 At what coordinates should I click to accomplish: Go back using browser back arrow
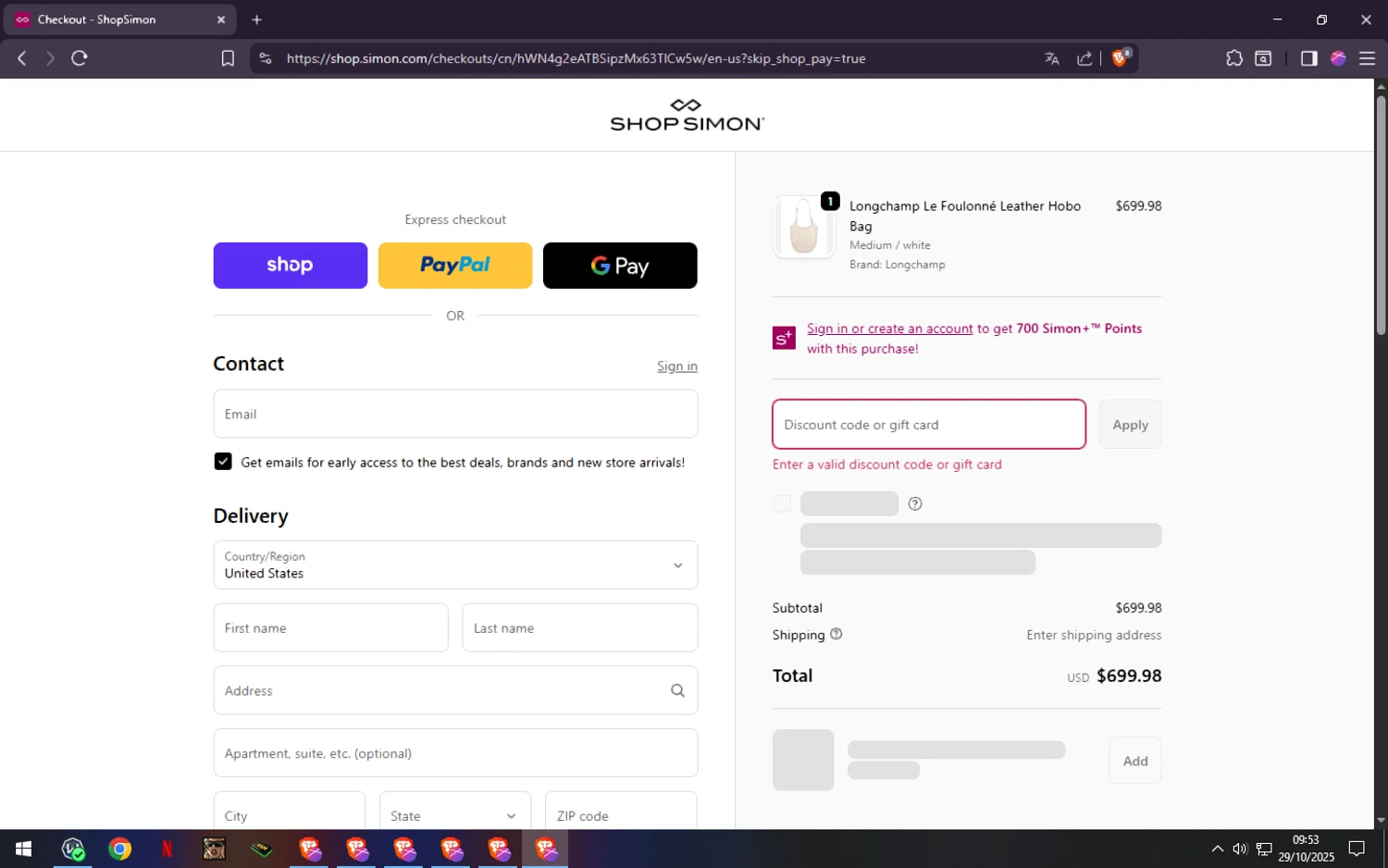pos(22,58)
